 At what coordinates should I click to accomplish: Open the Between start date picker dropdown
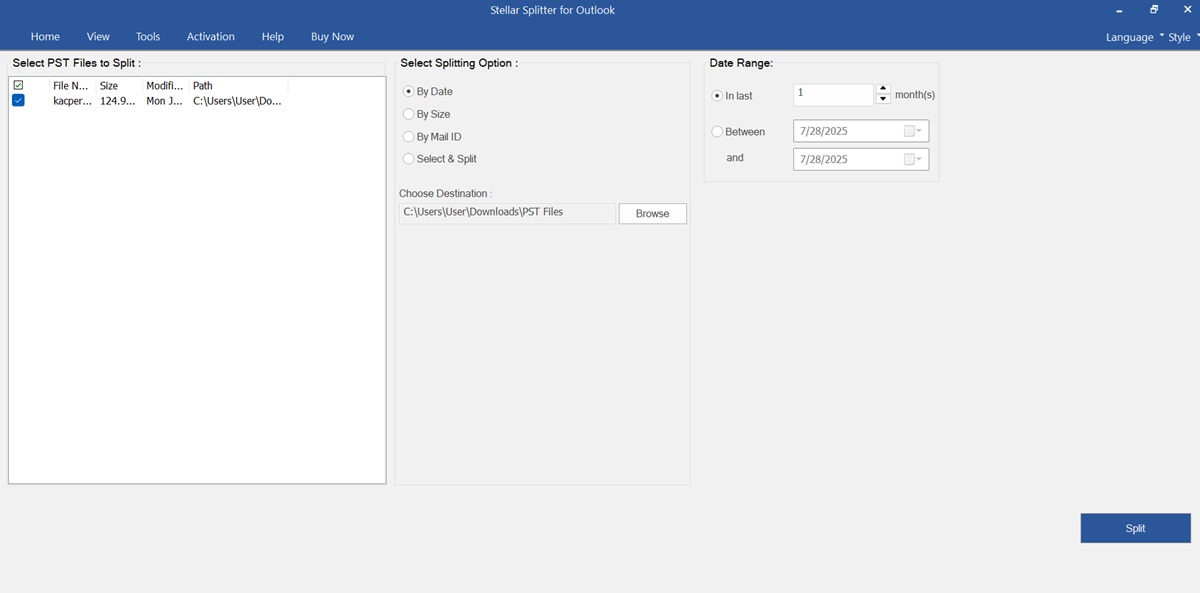pos(914,131)
